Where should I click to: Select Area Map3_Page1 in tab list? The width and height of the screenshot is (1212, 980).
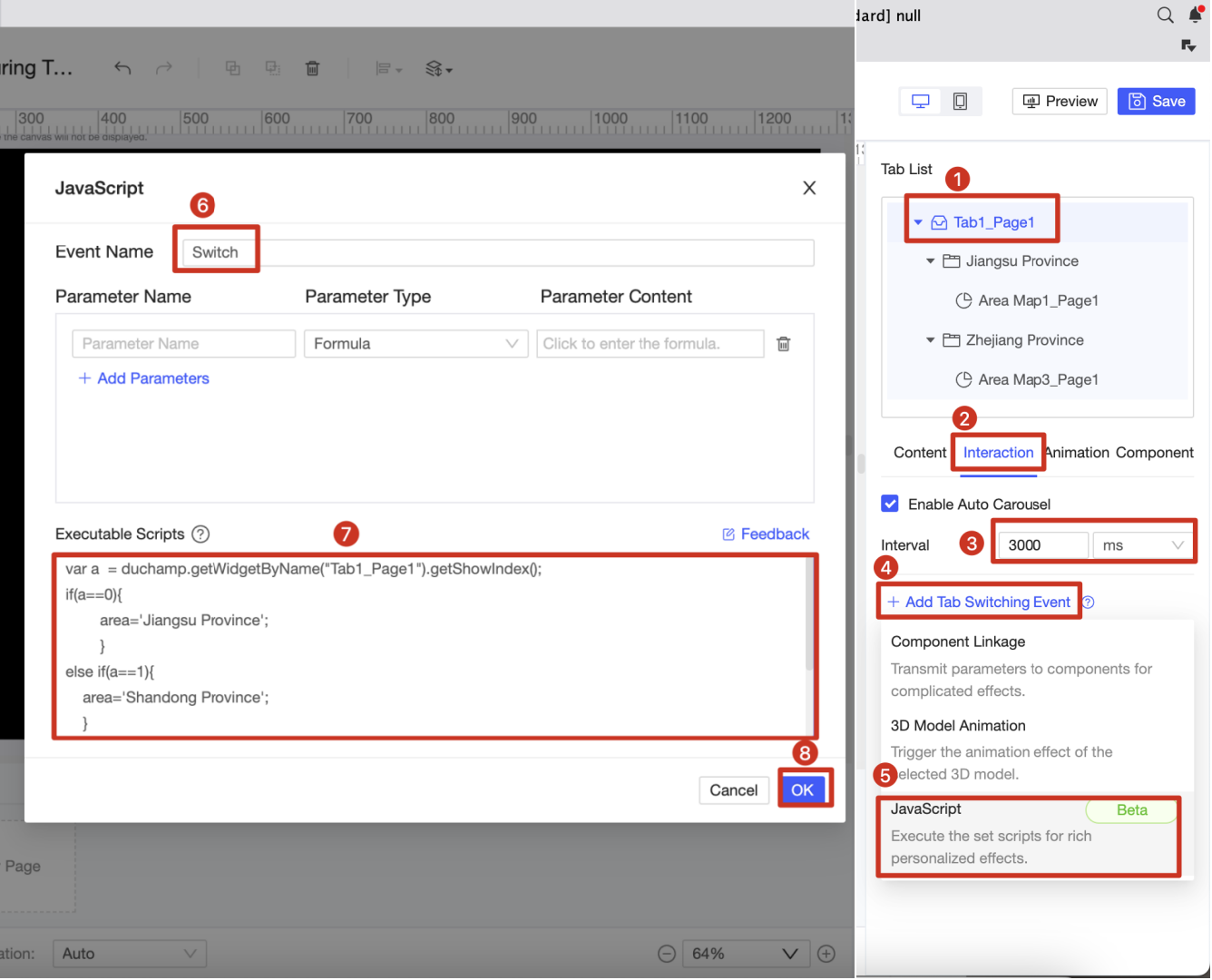[1038, 379]
